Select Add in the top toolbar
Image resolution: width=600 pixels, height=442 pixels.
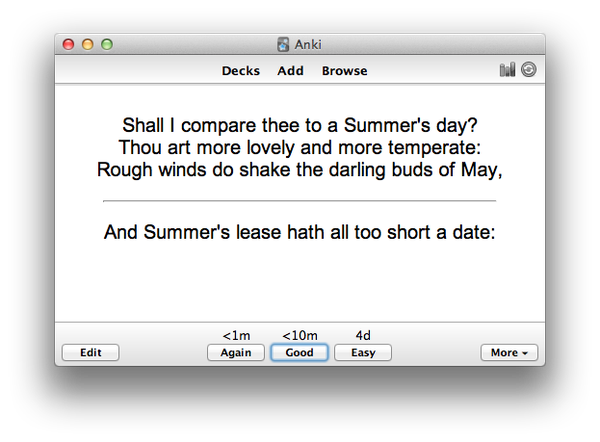[290, 71]
